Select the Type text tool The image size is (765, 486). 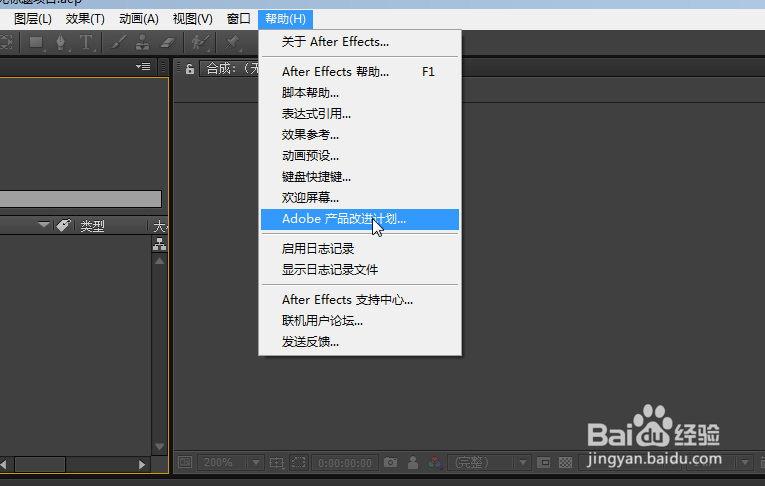point(86,43)
